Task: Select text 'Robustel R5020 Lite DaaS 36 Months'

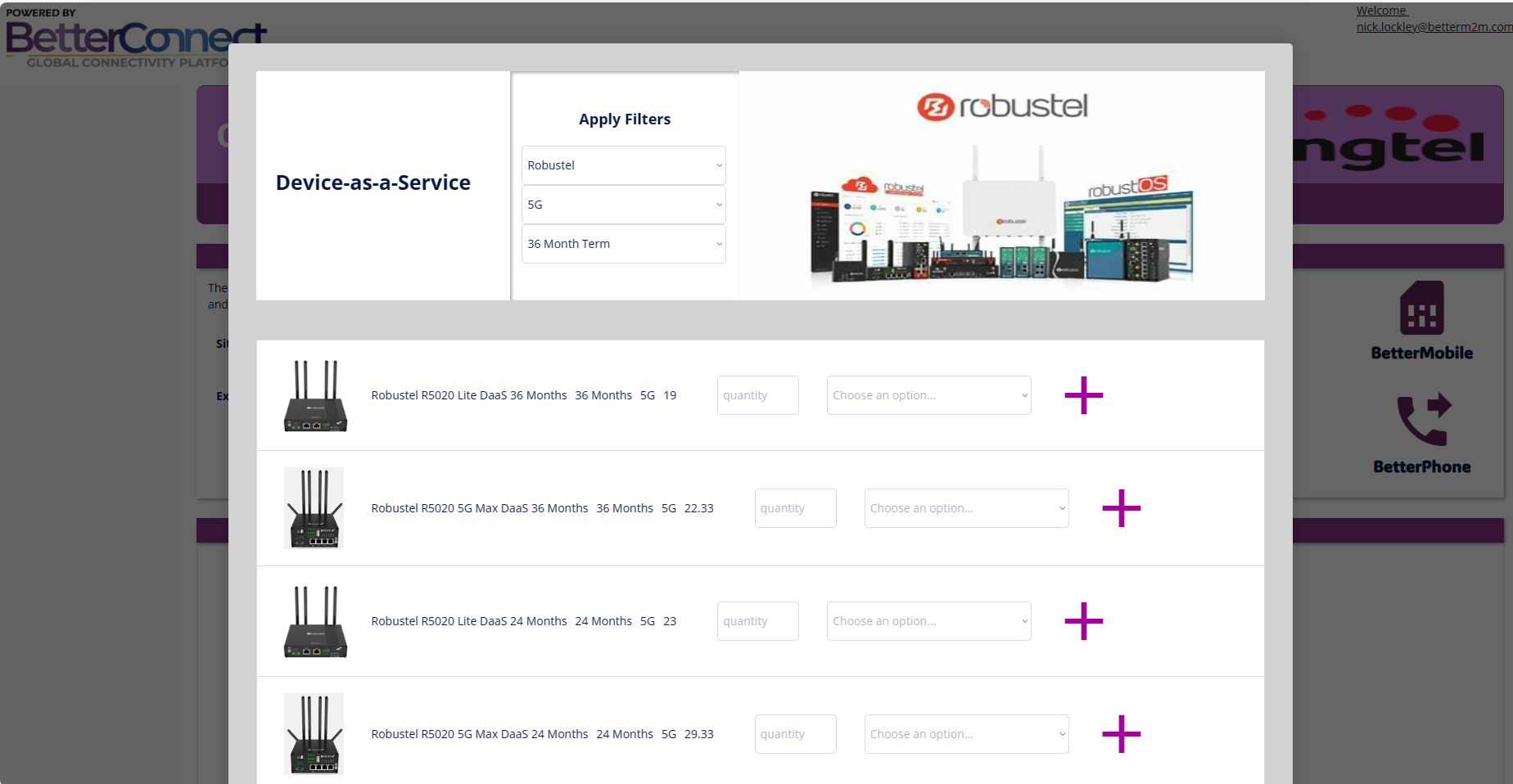Action: [x=469, y=395]
